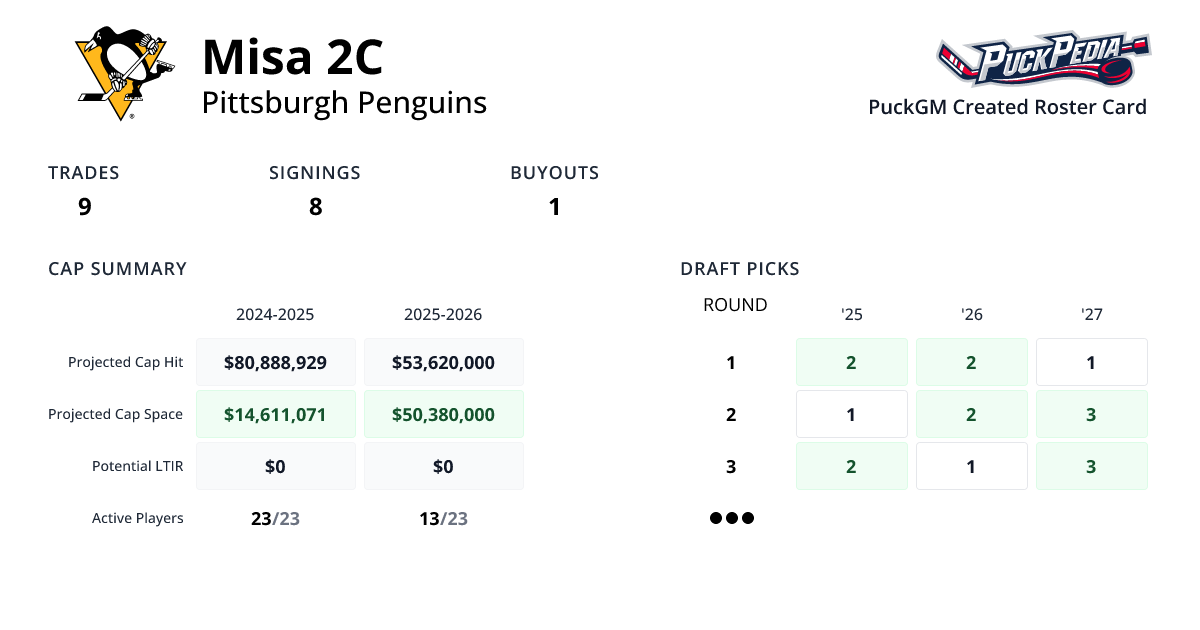Image resolution: width=1200 pixels, height=630 pixels.
Task: Click round 2 draft pick cell for '25
Action: click(x=851, y=414)
